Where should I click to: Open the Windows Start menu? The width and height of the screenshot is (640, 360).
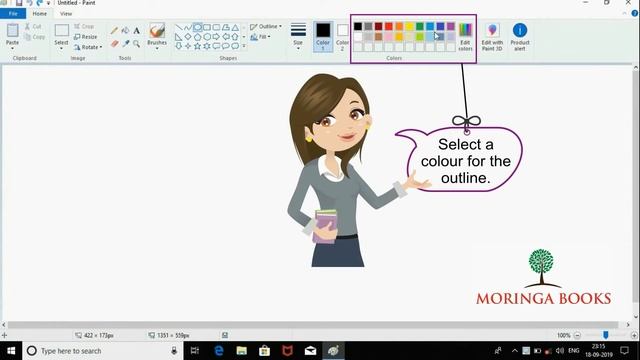(x=11, y=351)
